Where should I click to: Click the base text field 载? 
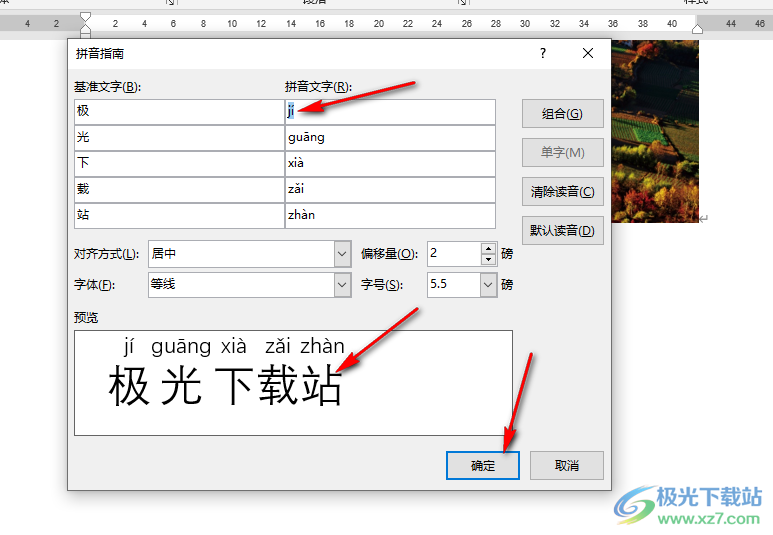pos(179,189)
